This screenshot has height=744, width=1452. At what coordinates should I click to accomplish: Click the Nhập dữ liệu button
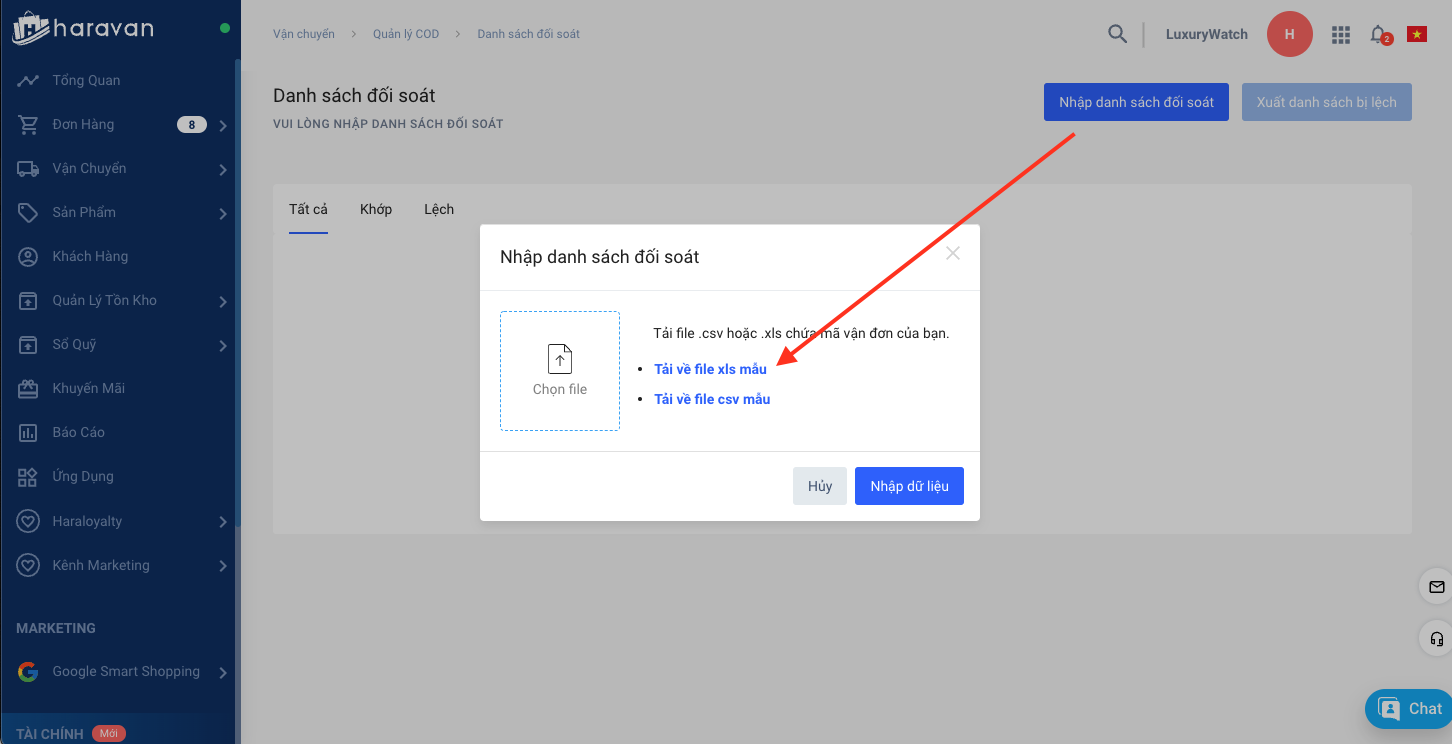909,486
